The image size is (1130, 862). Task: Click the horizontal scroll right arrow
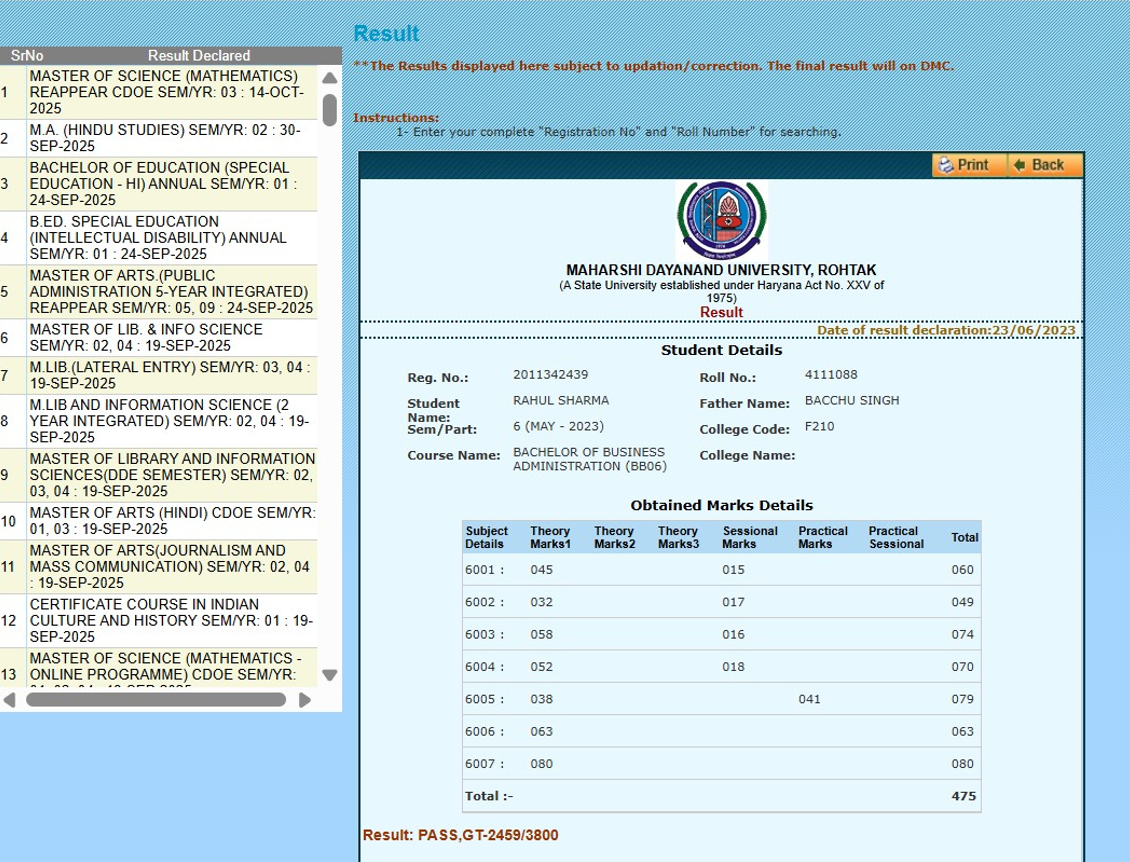pos(305,700)
